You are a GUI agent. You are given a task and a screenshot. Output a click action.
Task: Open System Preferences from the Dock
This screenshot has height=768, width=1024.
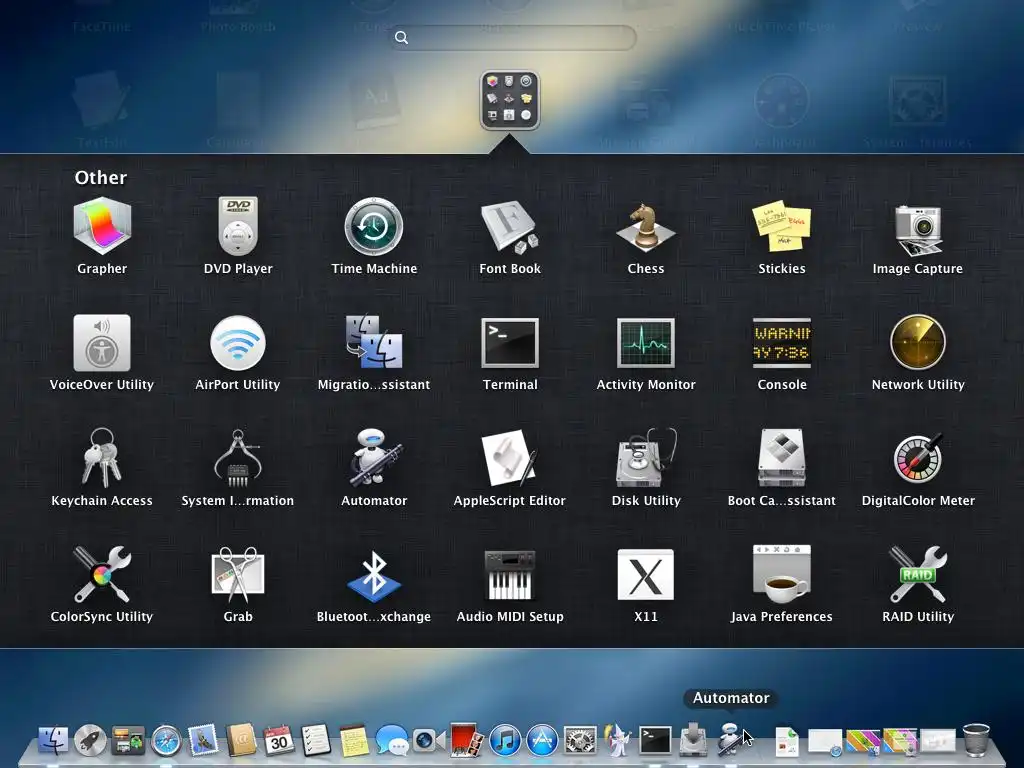click(x=580, y=741)
